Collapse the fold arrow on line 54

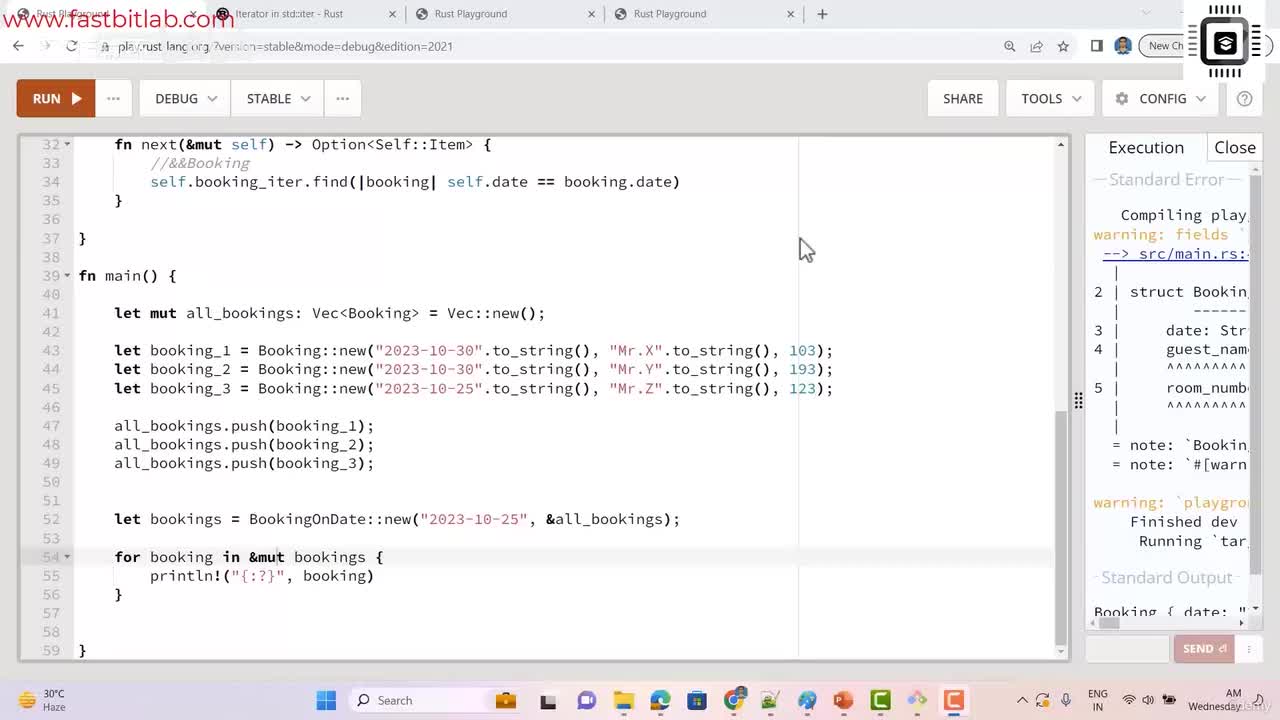click(x=67, y=557)
